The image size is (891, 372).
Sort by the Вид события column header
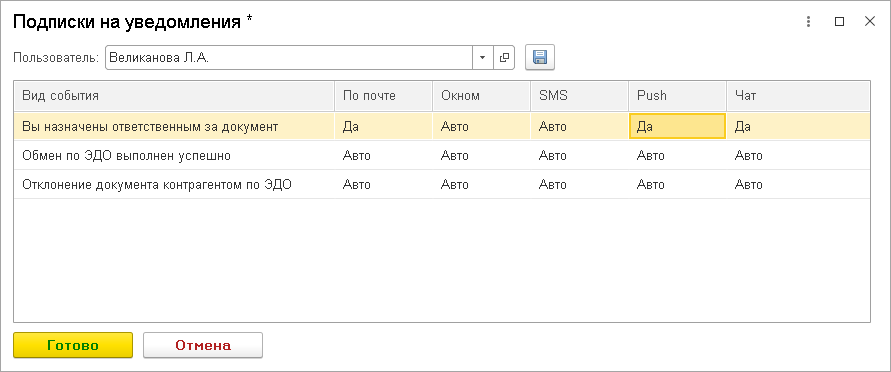click(x=174, y=96)
